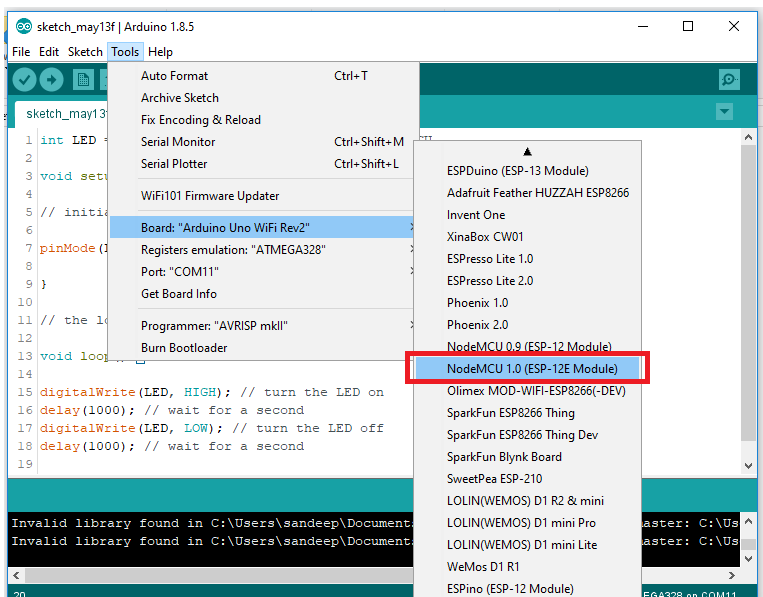763x597 pixels.
Task: Select LOLIN(WEMOS) D1 mini Lite board
Action: (x=527, y=544)
